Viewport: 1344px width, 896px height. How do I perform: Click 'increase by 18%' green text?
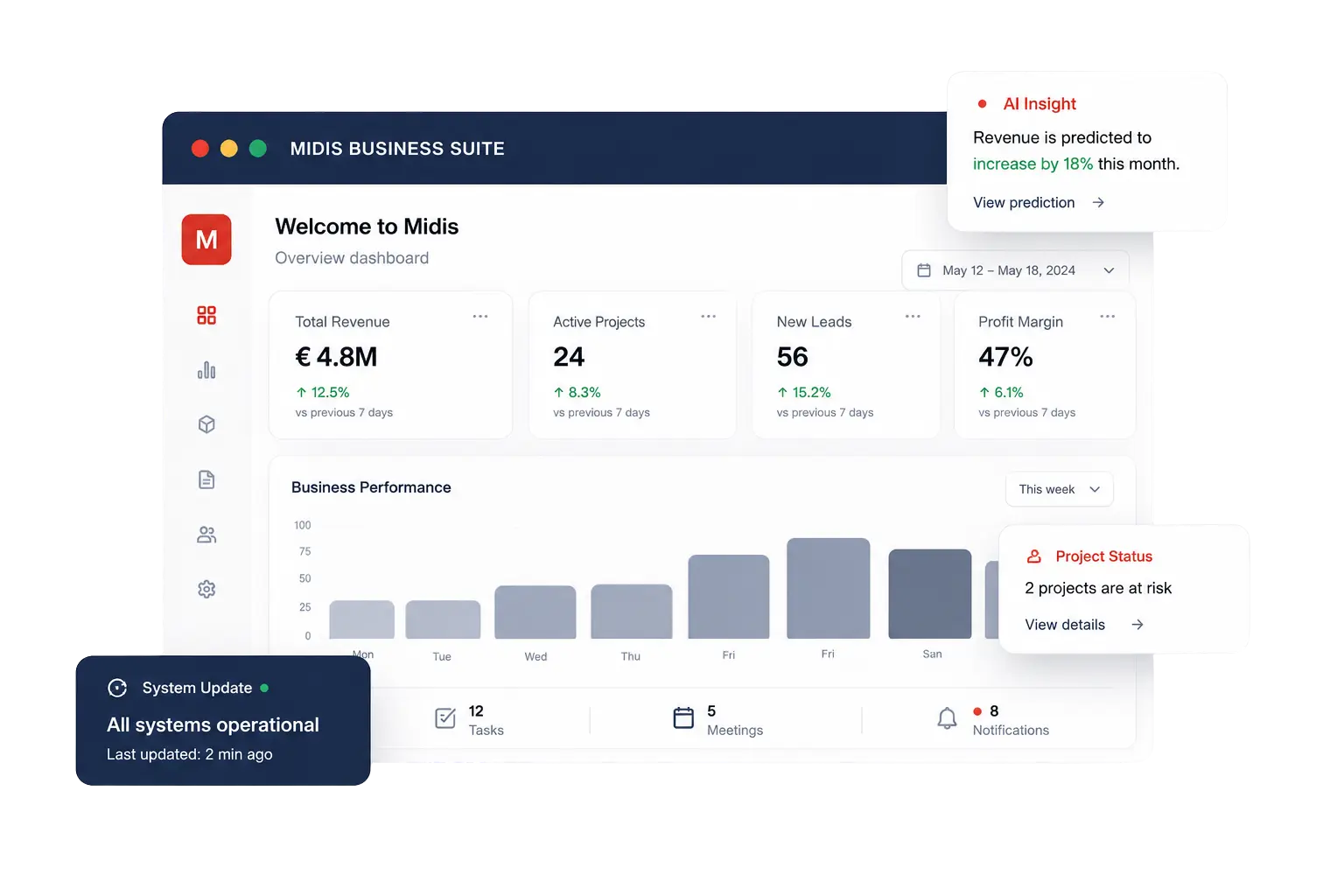[x=1032, y=164]
